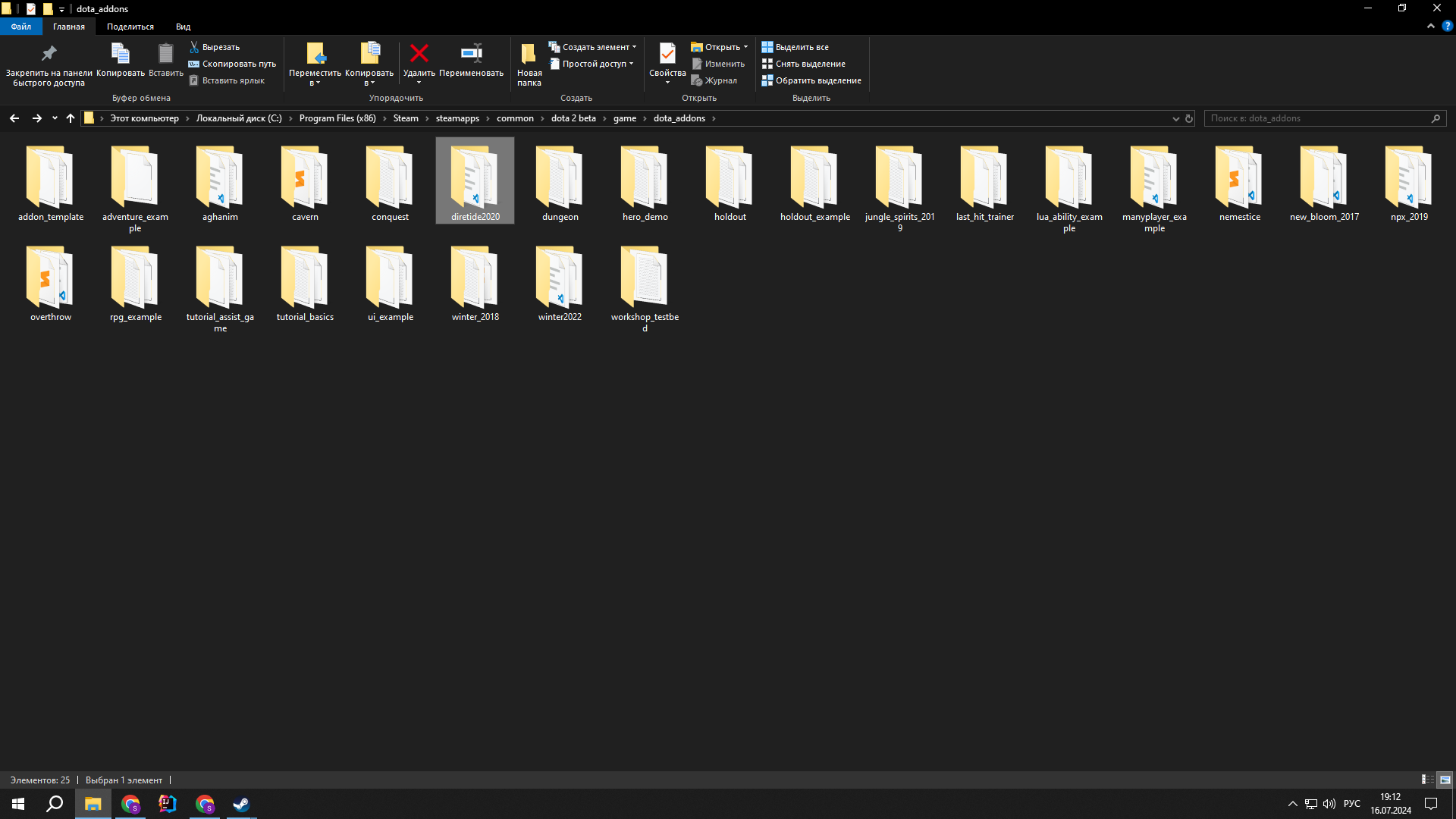This screenshot has width=1456, height=819.
Task: Navigate to steamapps in breadcrumb
Action: click(457, 118)
